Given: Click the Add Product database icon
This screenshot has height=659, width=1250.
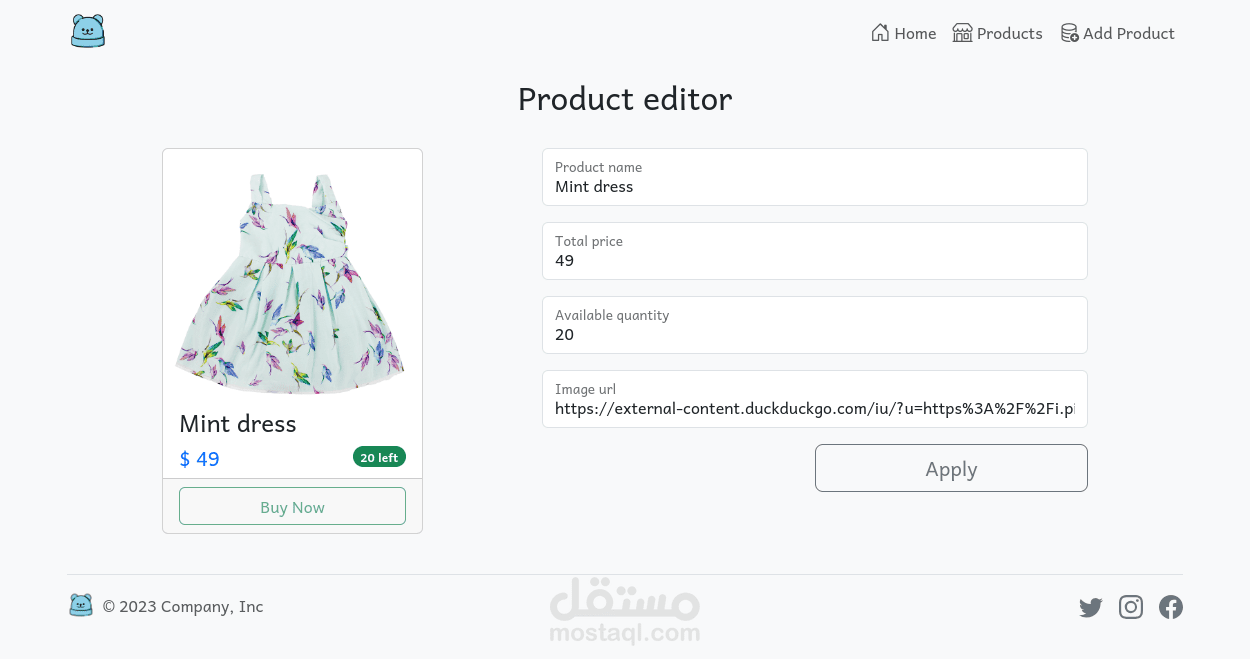Looking at the screenshot, I should pyautogui.click(x=1069, y=33).
